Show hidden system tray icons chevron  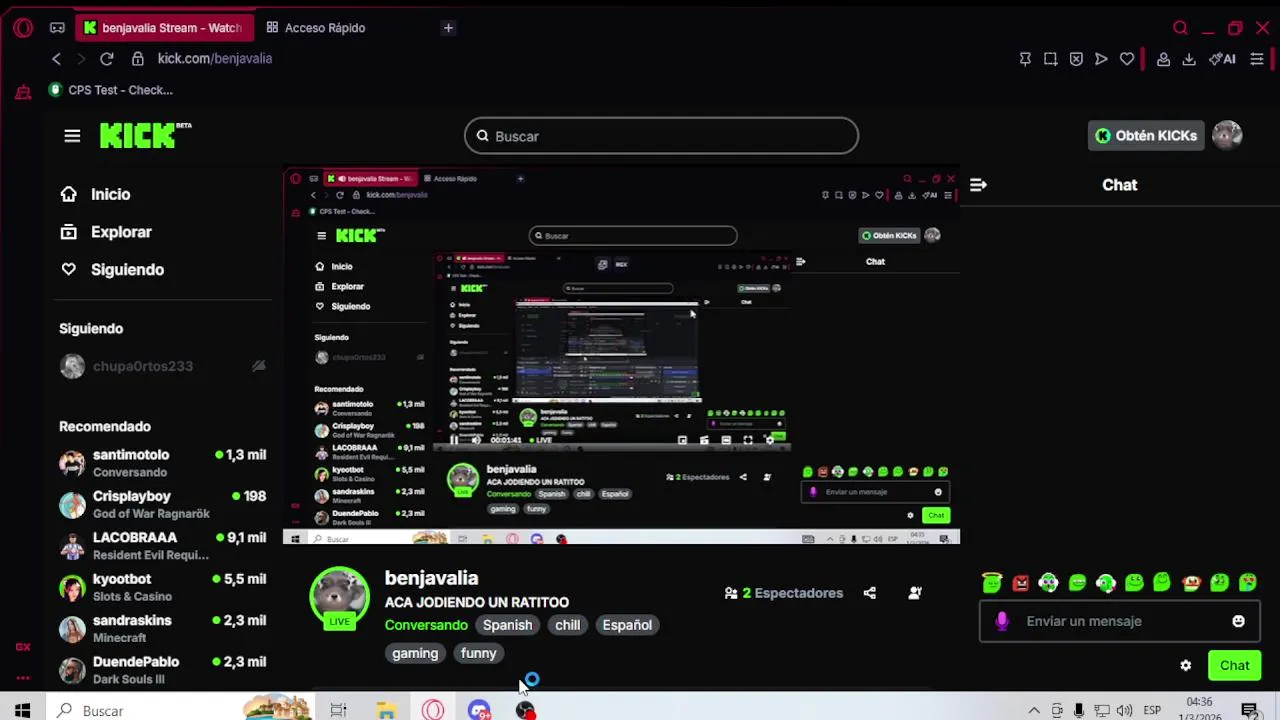[x=1034, y=711]
